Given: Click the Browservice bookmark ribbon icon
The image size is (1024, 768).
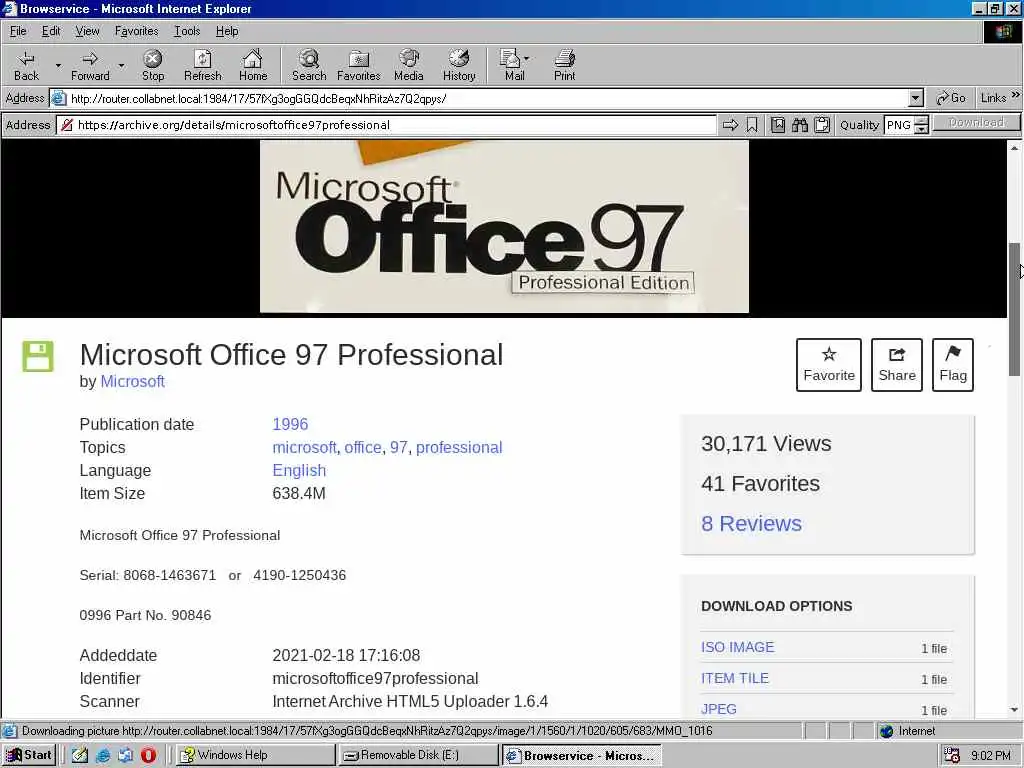Looking at the screenshot, I should tap(752, 125).
